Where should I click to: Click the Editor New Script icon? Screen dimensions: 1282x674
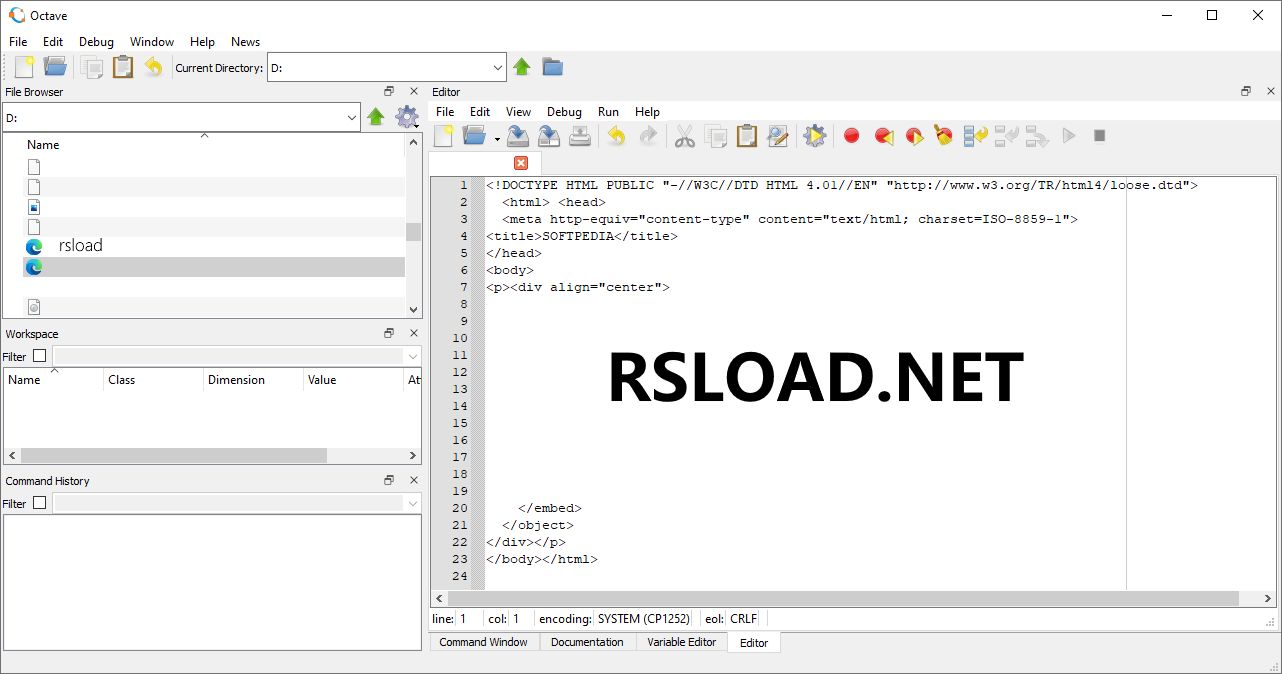click(x=443, y=136)
